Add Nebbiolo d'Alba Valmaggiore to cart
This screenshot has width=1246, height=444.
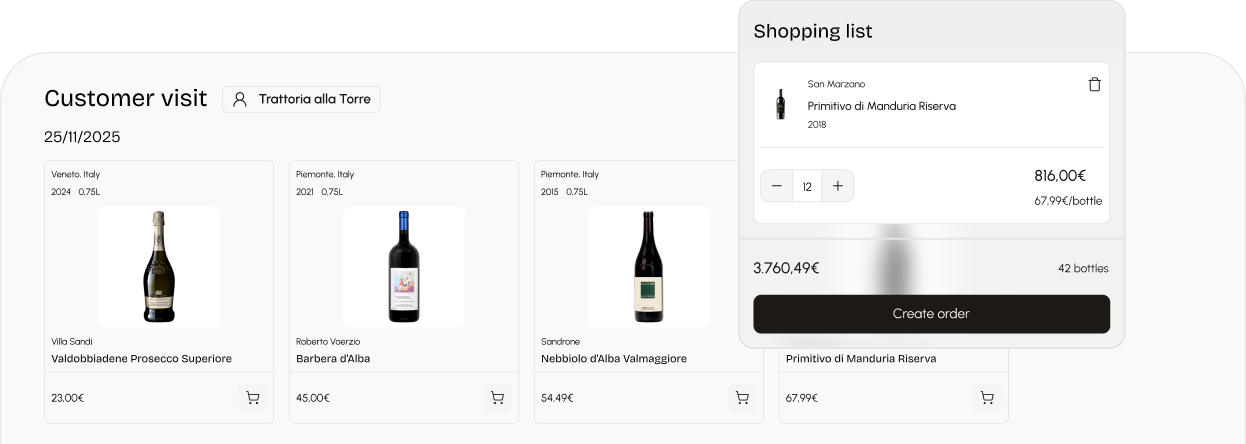pyautogui.click(x=742, y=398)
